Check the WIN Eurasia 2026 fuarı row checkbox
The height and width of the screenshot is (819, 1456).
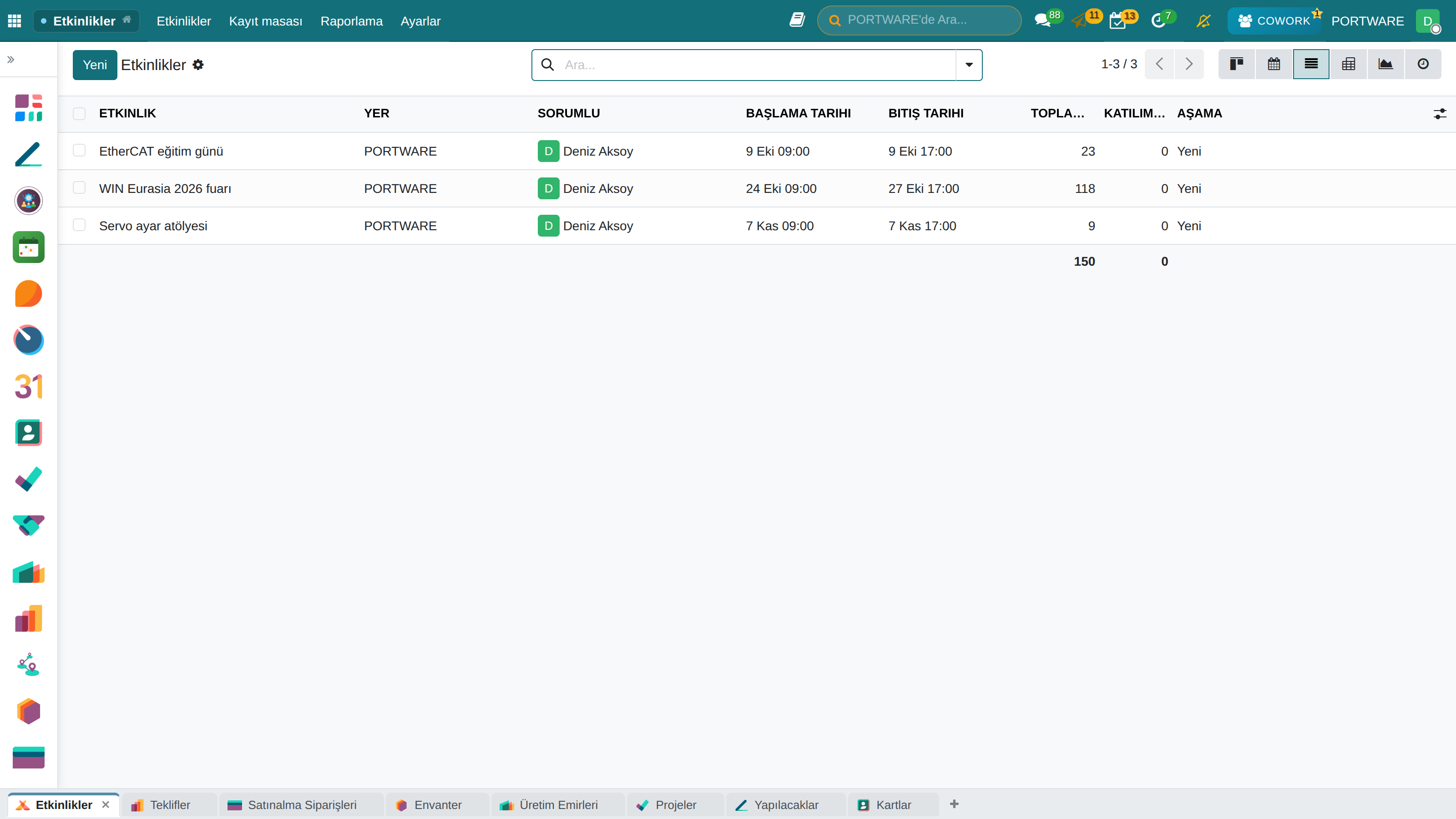(x=79, y=187)
